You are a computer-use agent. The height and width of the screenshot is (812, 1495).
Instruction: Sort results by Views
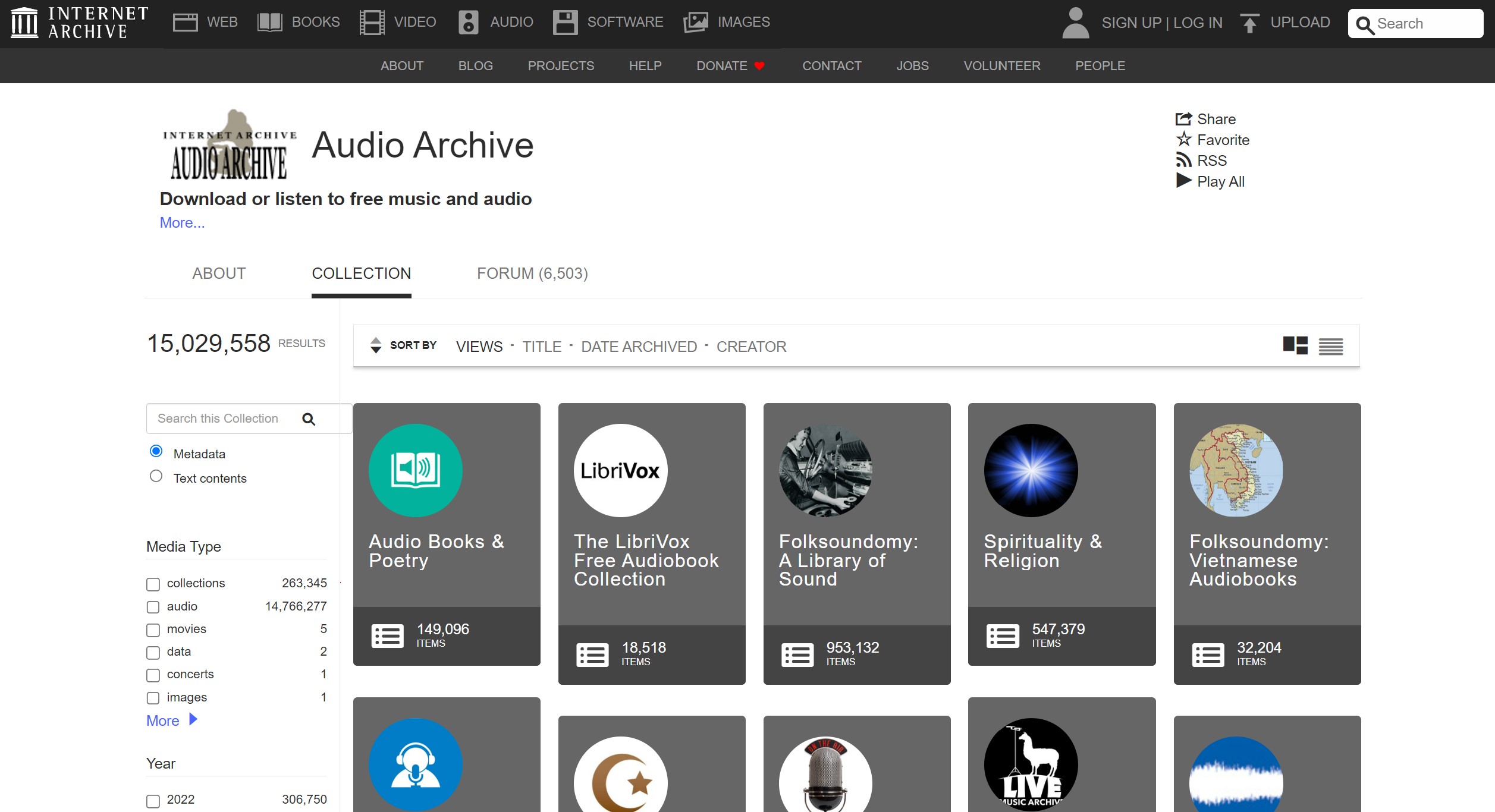coord(479,347)
